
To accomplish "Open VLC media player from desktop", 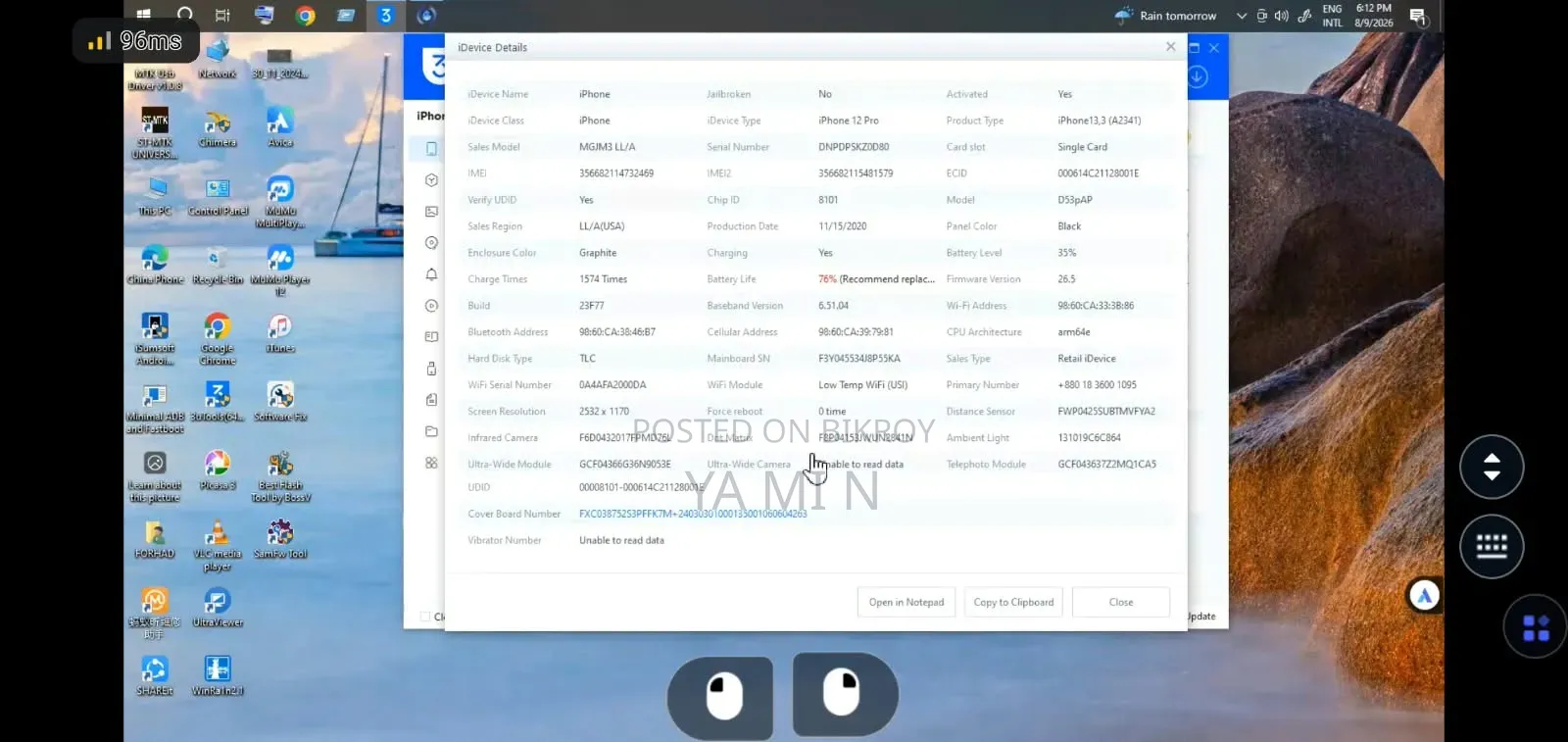I will (x=218, y=546).
